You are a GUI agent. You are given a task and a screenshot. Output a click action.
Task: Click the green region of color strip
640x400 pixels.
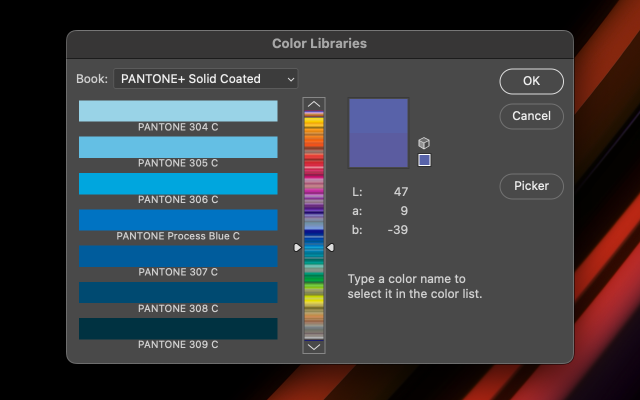click(314, 278)
